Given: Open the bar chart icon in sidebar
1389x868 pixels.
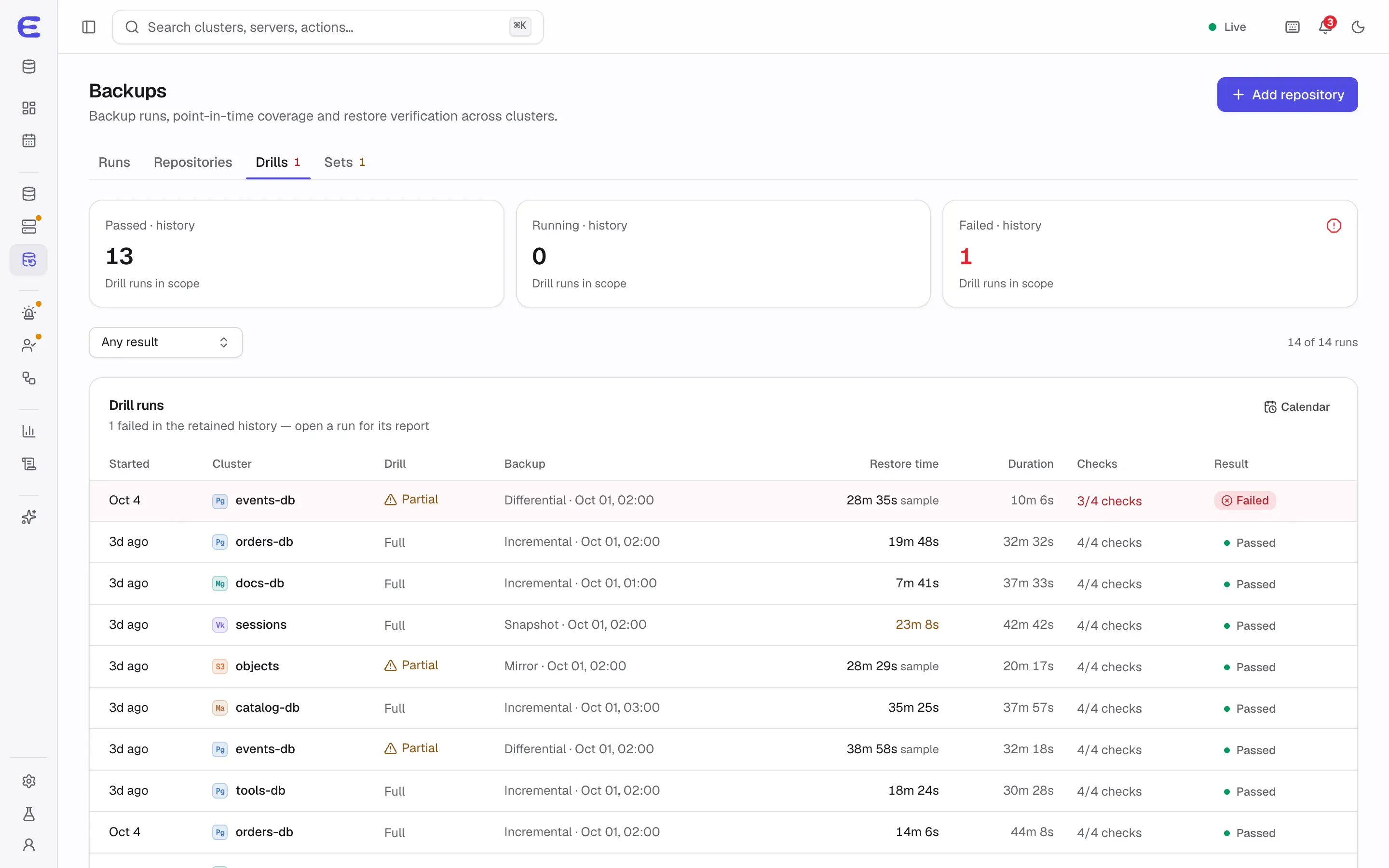Looking at the screenshot, I should pyautogui.click(x=29, y=431).
